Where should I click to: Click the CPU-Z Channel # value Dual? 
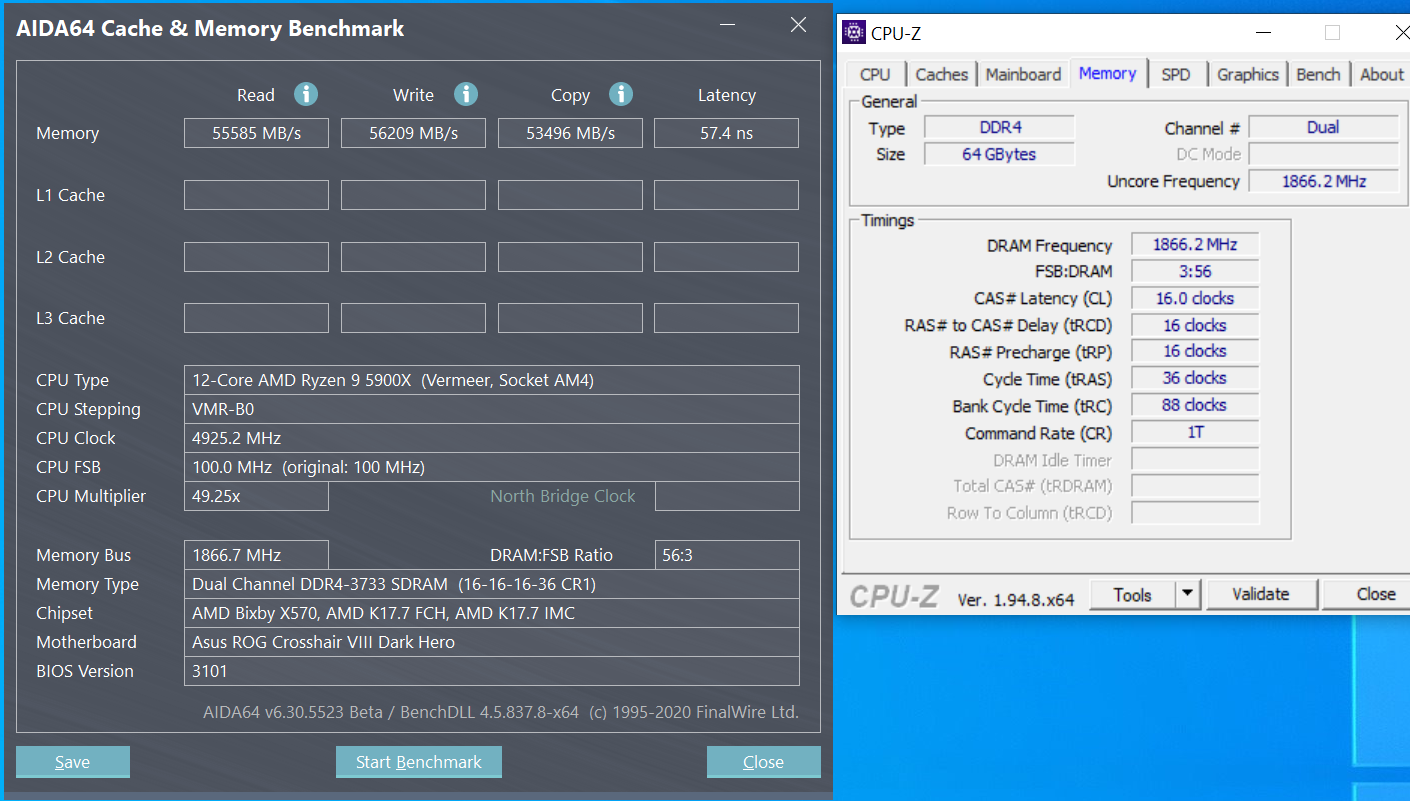point(1323,127)
